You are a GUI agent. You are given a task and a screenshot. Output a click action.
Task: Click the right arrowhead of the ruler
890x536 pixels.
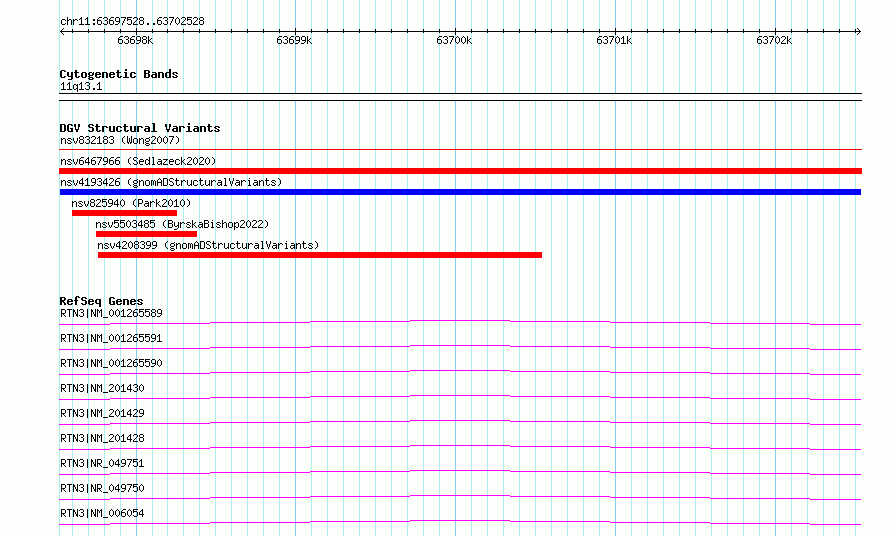(859, 32)
